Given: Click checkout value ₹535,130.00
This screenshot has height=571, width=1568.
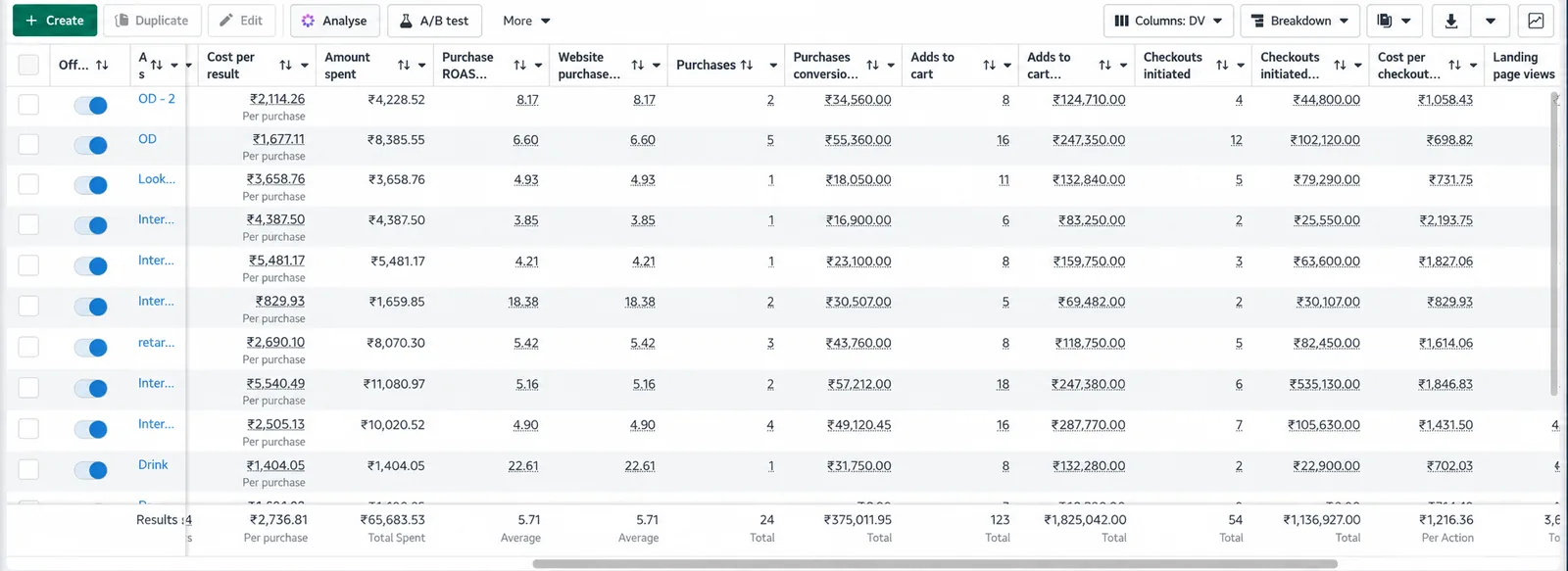Looking at the screenshot, I should point(1325,384).
